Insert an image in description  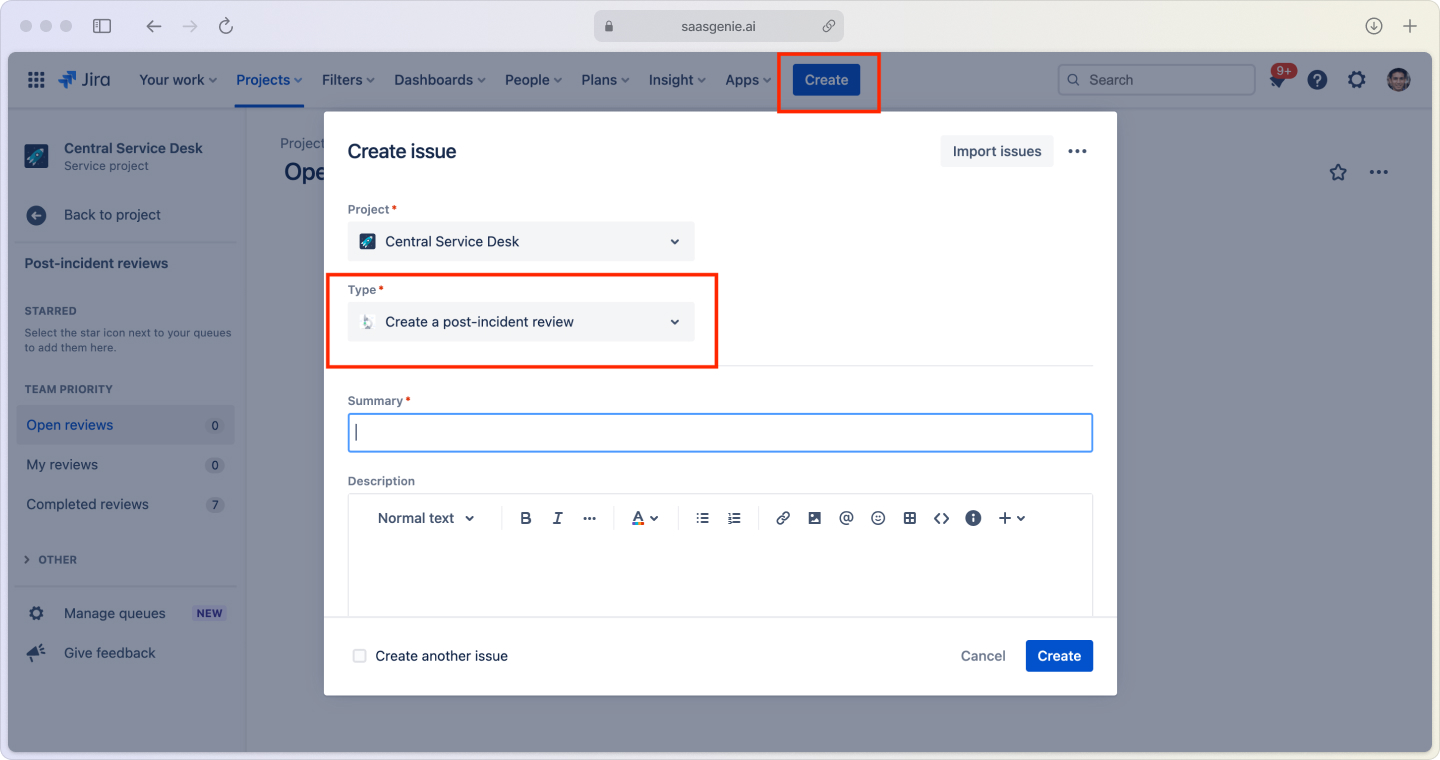[x=815, y=518]
